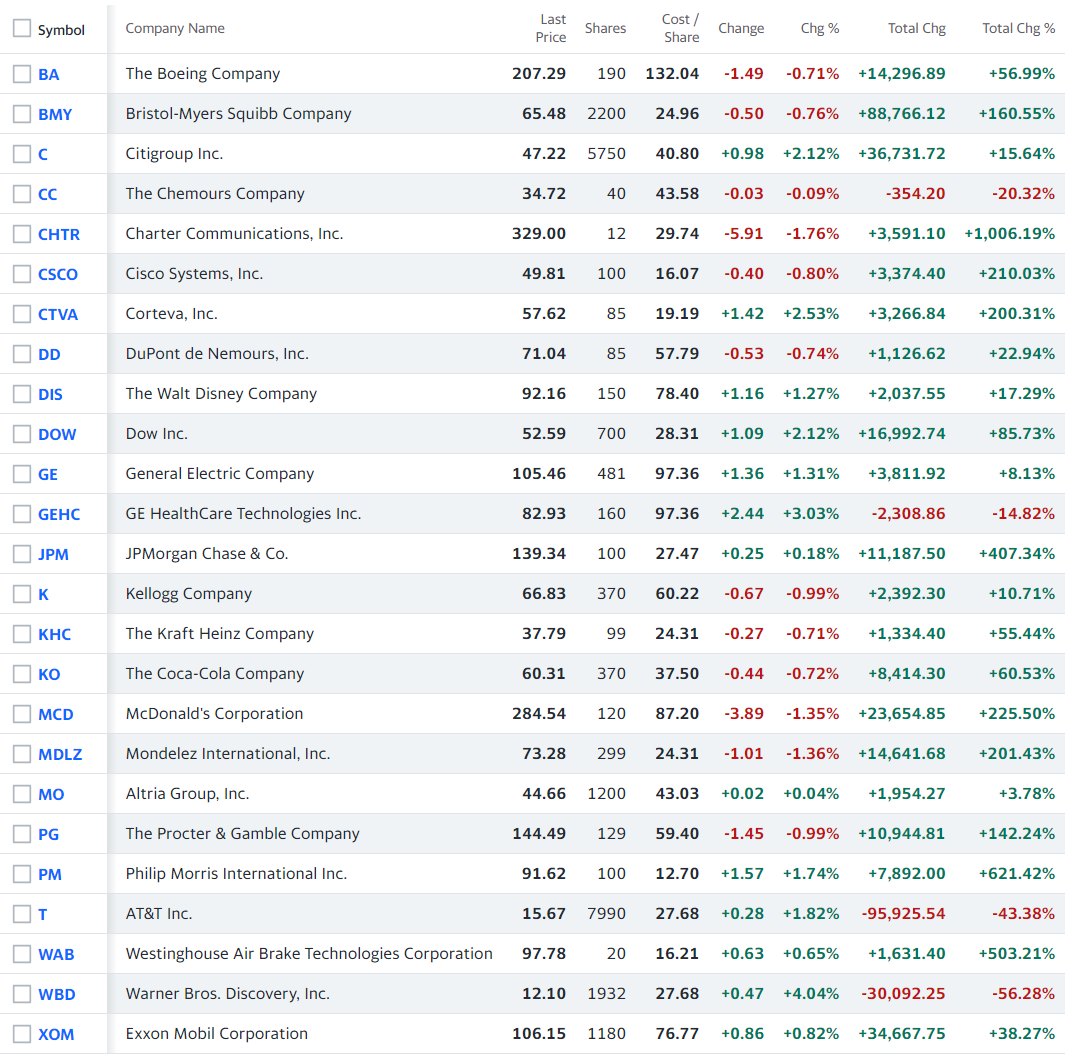Sort by the Total Chg header
The height and width of the screenshot is (1059, 1065).
pyautogui.click(x=916, y=28)
